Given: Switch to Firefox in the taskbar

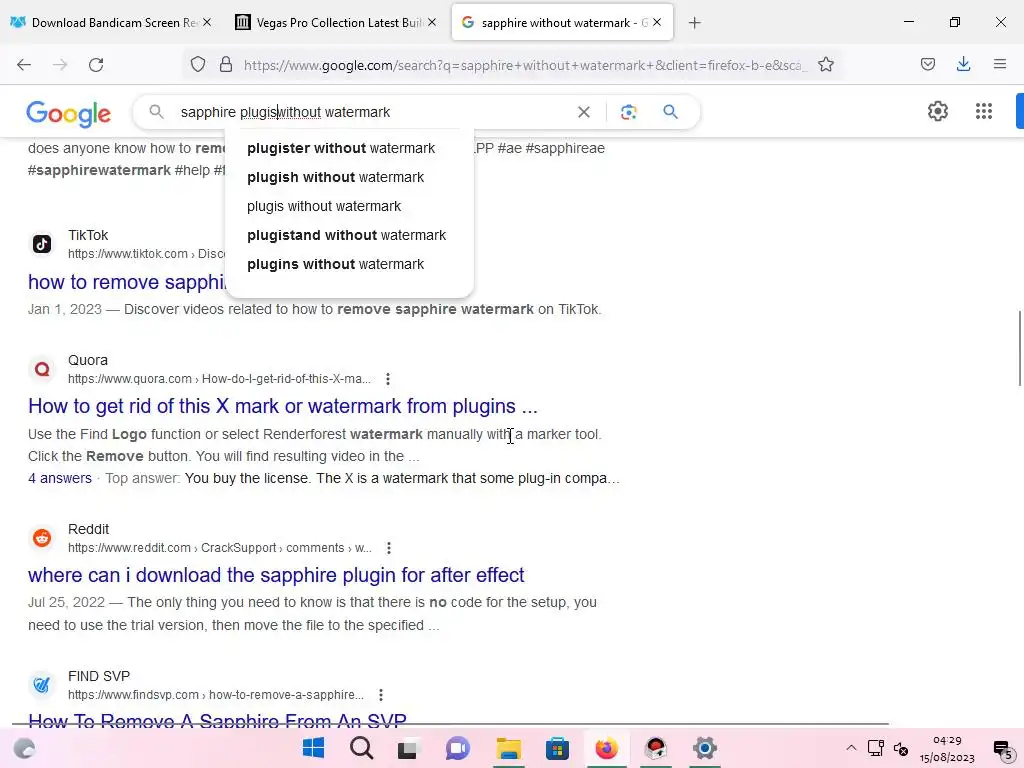Looking at the screenshot, I should click(x=606, y=748).
